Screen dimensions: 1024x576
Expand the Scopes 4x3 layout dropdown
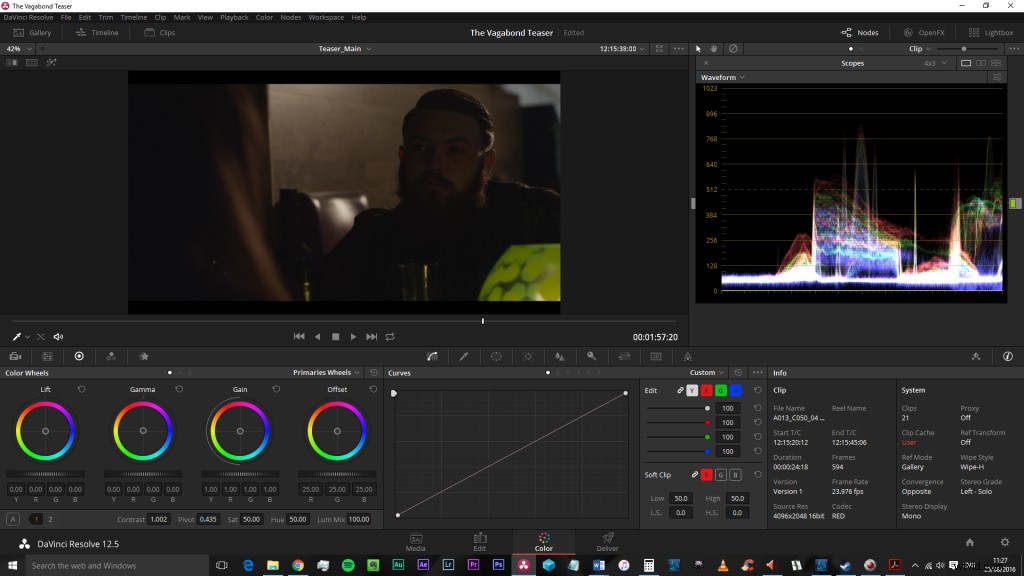pos(934,62)
